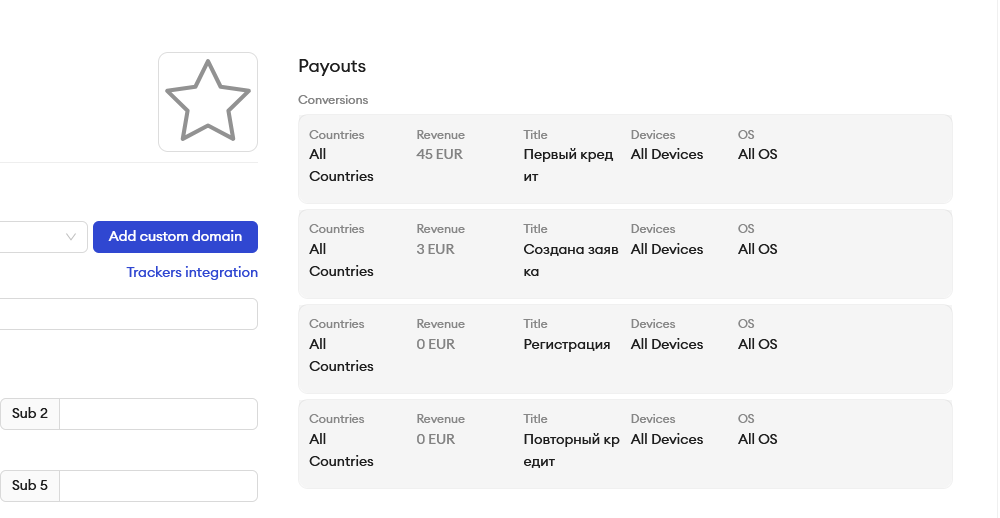Expand the domain dropdown chevron
Viewport: 1000px width, 518px height.
click(x=71, y=237)
